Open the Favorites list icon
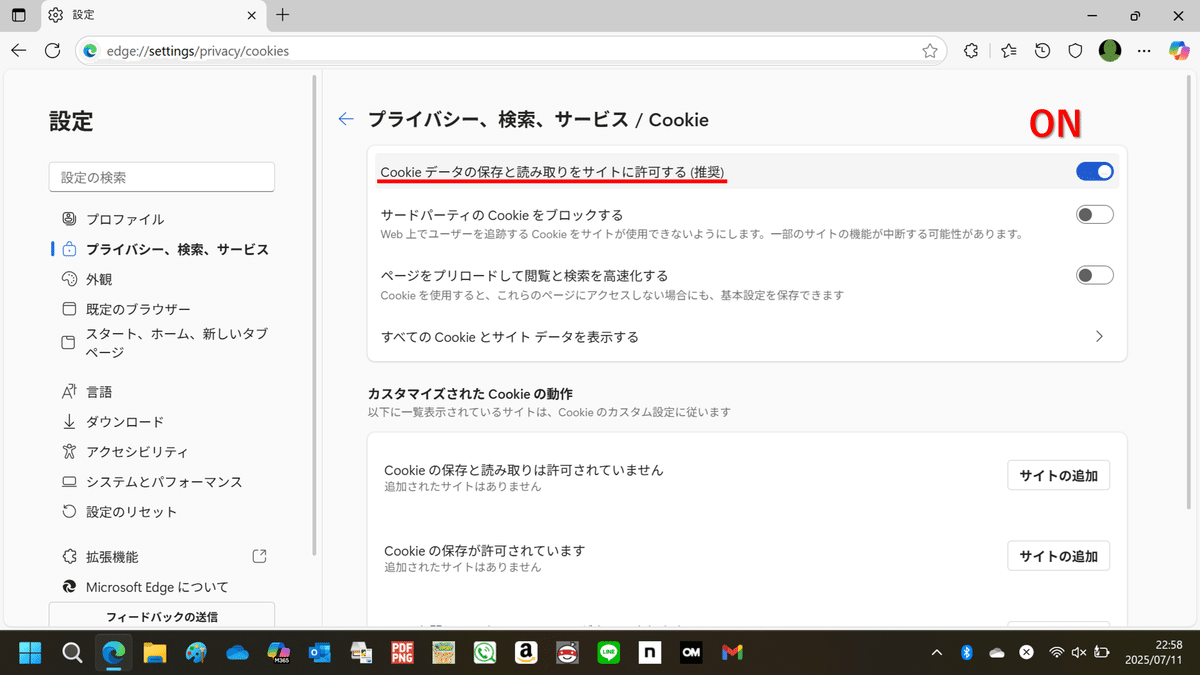Viewport: 1200px width, 675px height. [1008, 50]
